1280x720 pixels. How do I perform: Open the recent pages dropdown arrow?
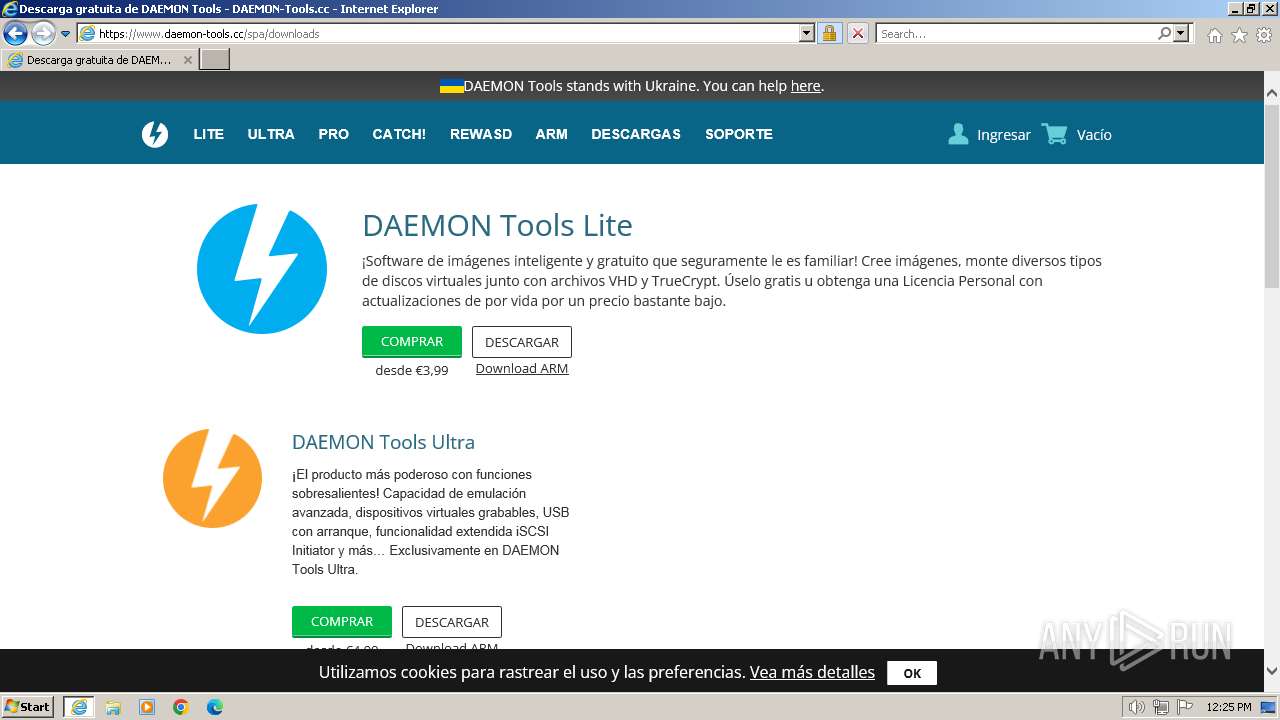66,33
